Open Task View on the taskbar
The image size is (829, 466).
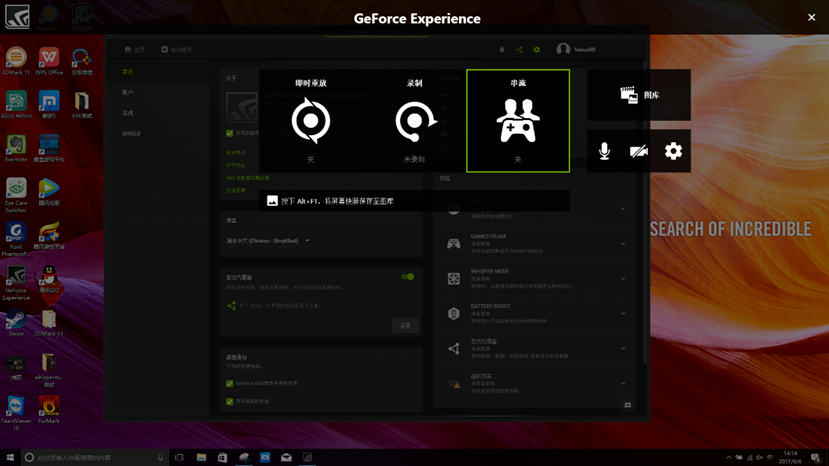179,457
